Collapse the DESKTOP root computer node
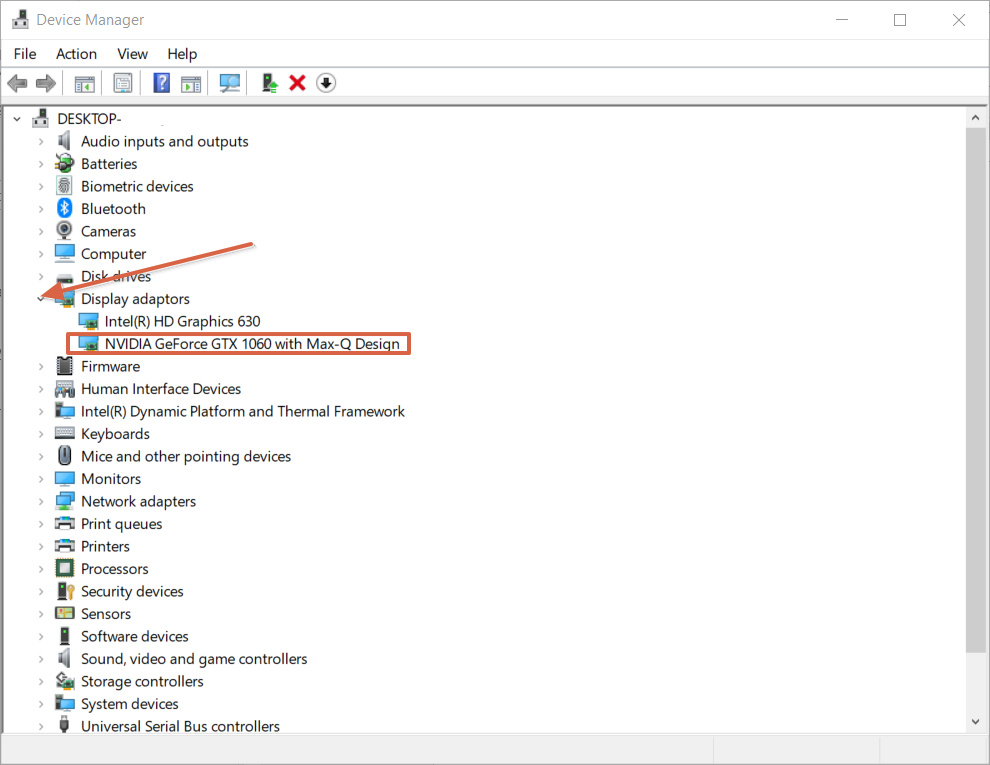The height and width of the screenshot is (765, 990). (17, 119)
